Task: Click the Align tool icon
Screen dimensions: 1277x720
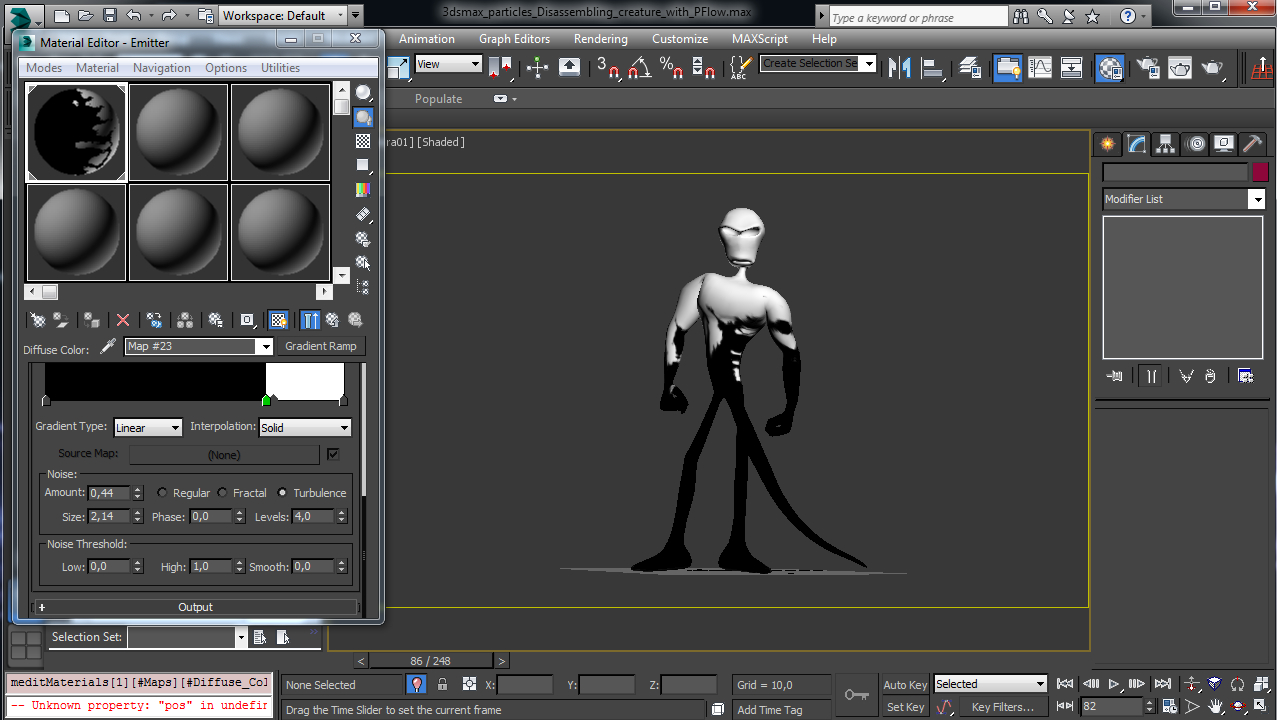Action: pyautogui.click(x=933, y=67)
